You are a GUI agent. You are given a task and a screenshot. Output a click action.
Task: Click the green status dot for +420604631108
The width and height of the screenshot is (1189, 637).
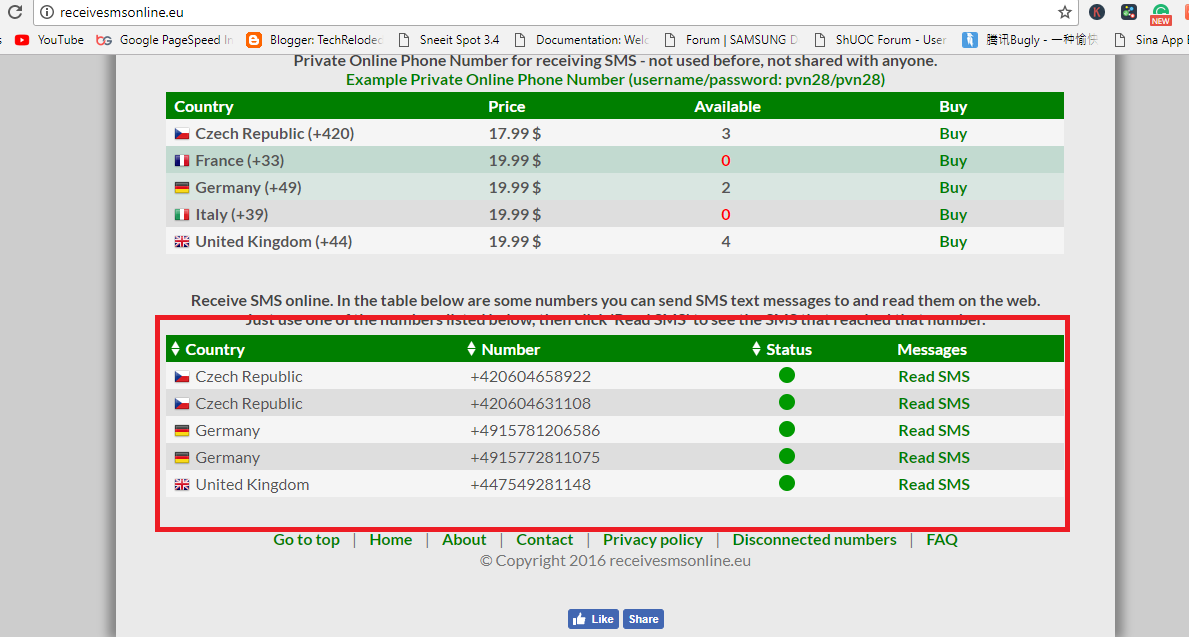(x=787, y=402)
